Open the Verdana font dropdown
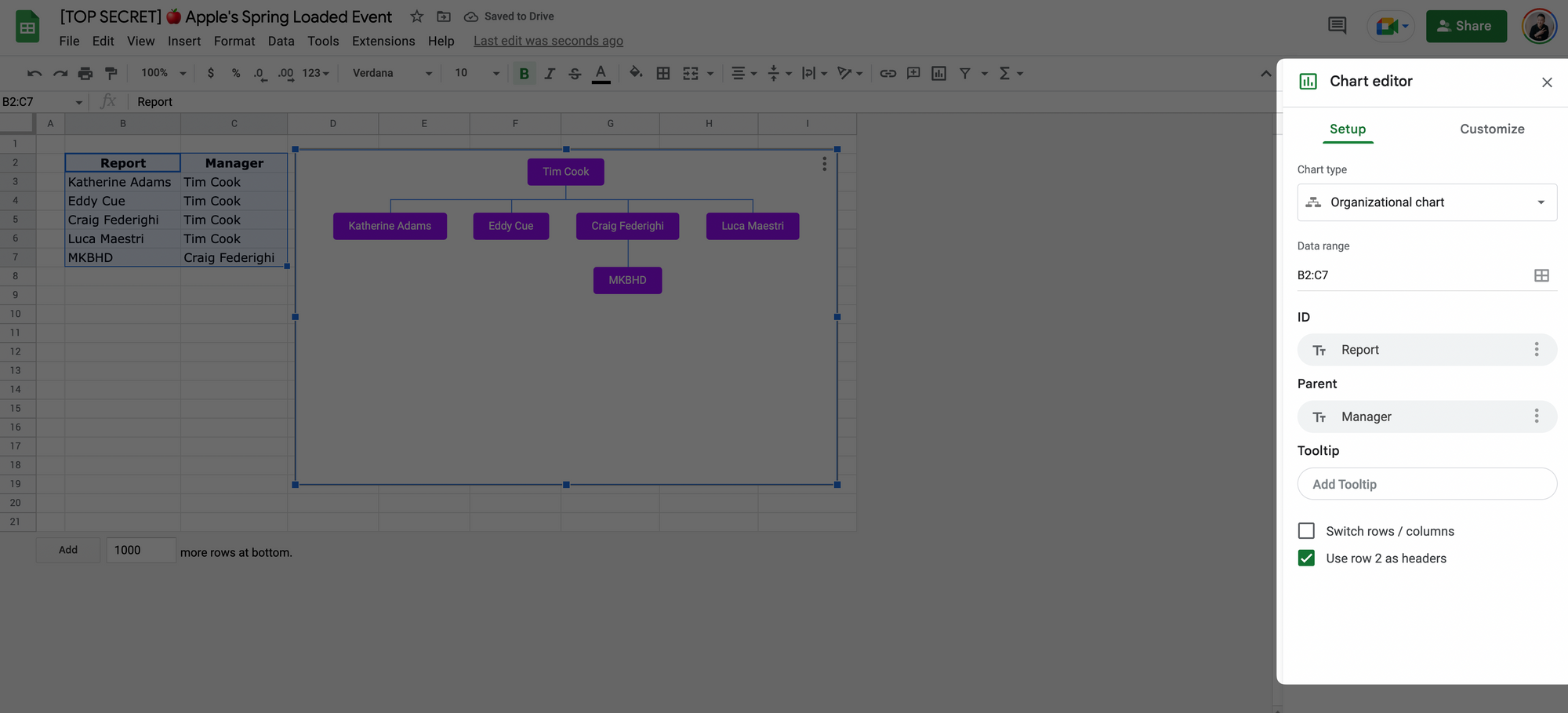Viewport: 1568px width, 713px height. click(x=392, y=73)
